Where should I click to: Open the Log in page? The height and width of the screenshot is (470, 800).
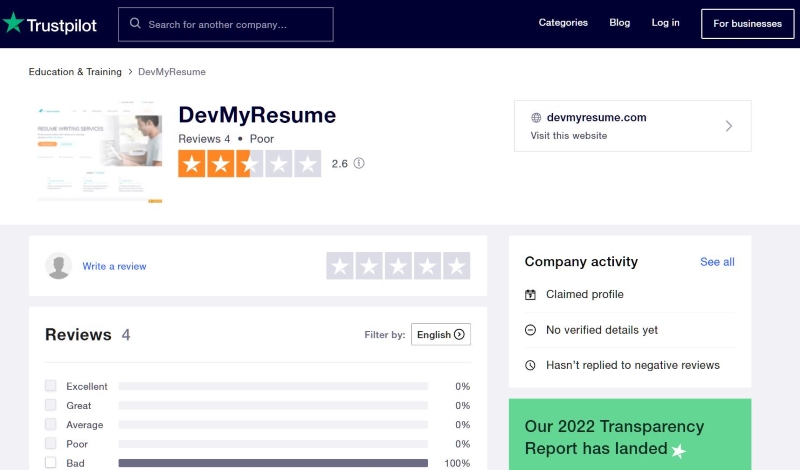click(665, 22)
